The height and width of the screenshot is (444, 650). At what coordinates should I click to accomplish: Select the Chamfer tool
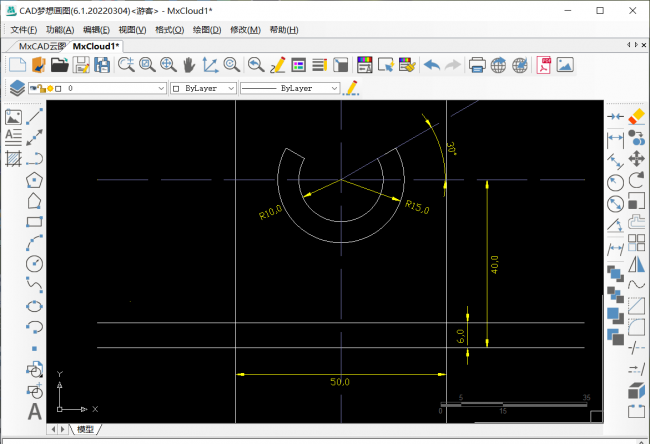636,306
